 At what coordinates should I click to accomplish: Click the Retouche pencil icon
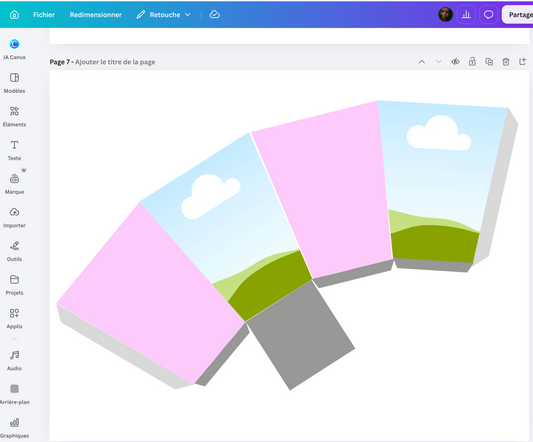click(x=140, y=15)
